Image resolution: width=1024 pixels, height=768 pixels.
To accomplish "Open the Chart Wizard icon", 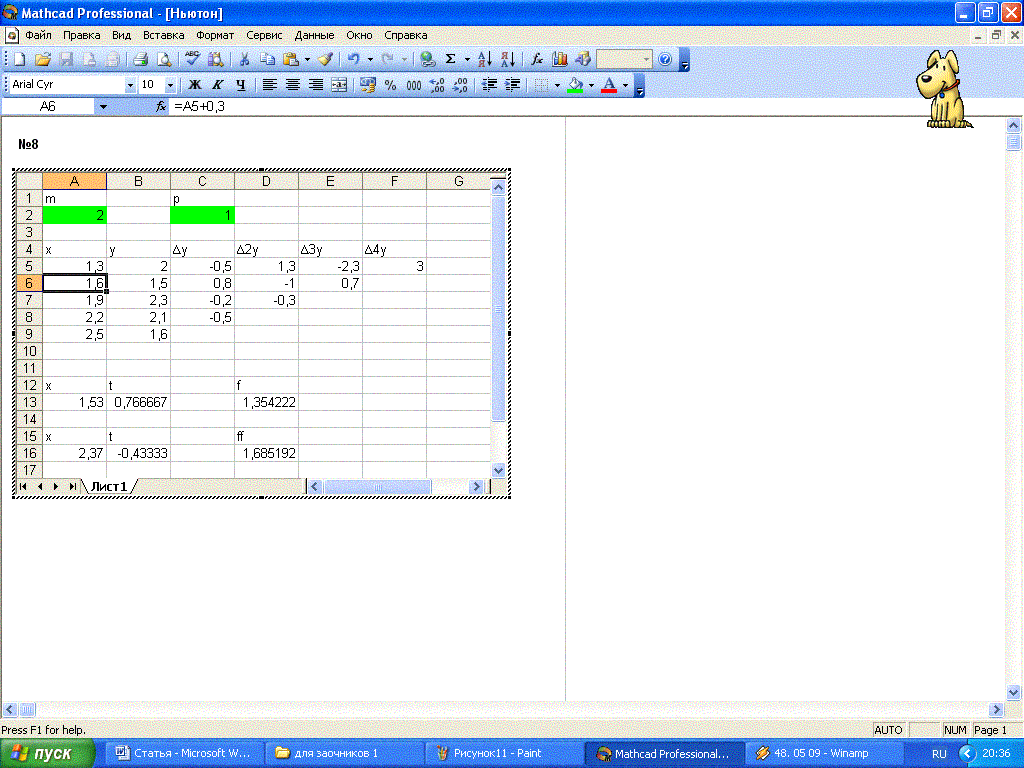I will point(560,60).
